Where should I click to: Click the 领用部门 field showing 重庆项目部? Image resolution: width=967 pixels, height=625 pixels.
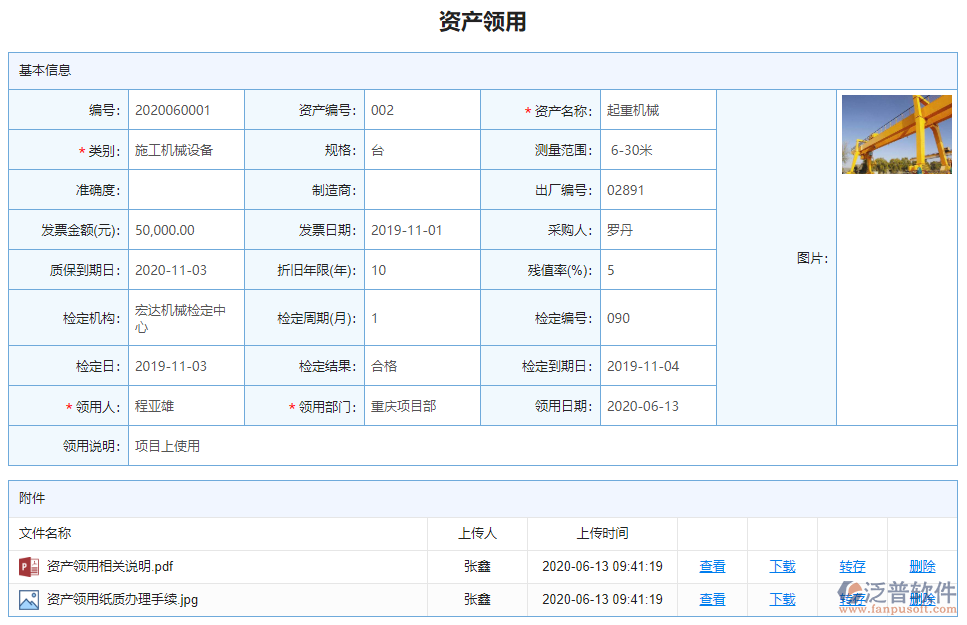403,406
